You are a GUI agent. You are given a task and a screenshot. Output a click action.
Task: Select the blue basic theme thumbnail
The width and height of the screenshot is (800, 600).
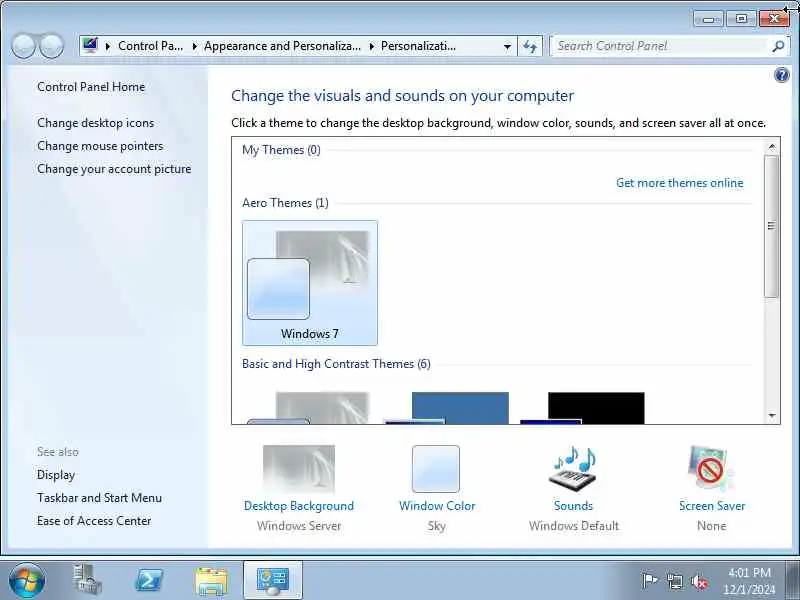[447, 408]
